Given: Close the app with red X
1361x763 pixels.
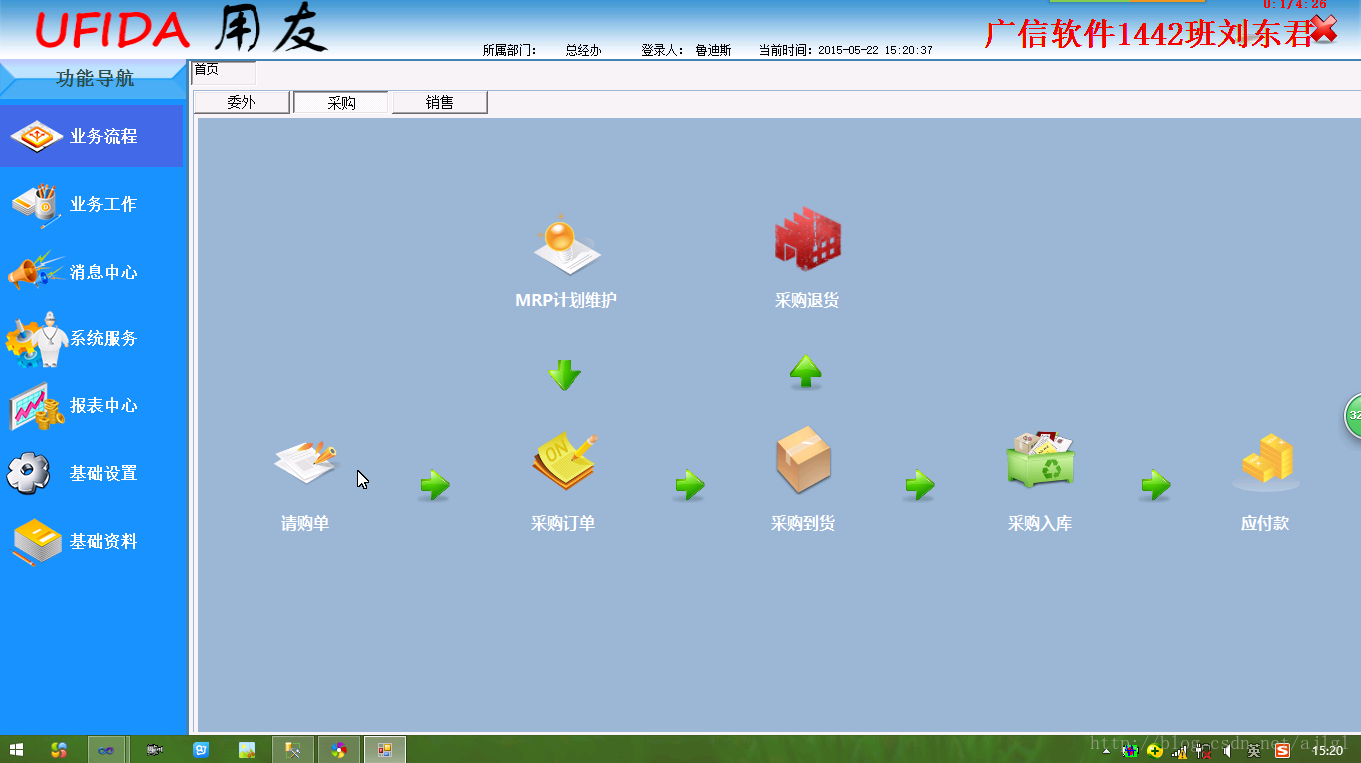Looking at the screenshot, I should click(1323, 29).
